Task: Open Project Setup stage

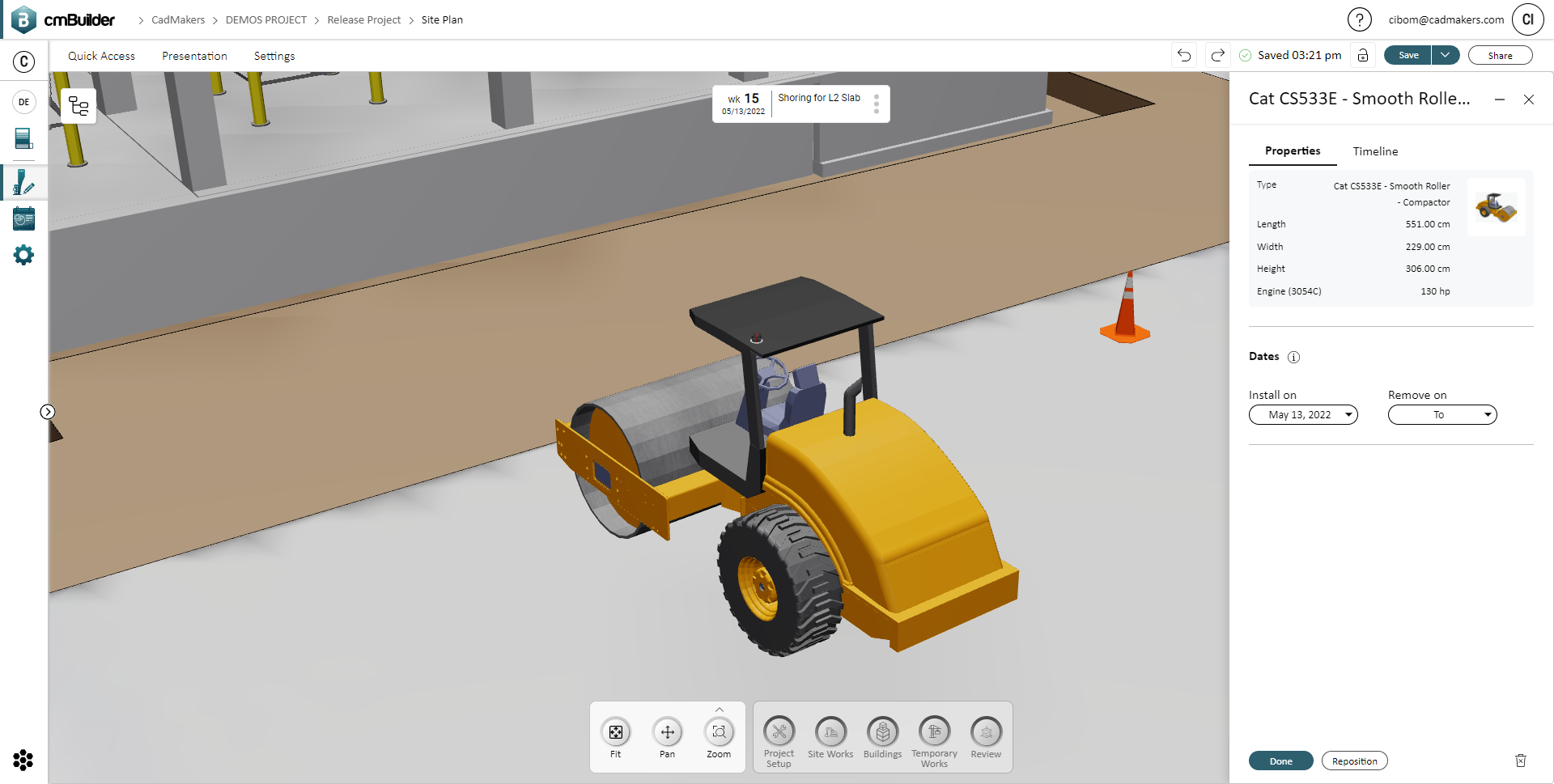Action: coord(779,742)
